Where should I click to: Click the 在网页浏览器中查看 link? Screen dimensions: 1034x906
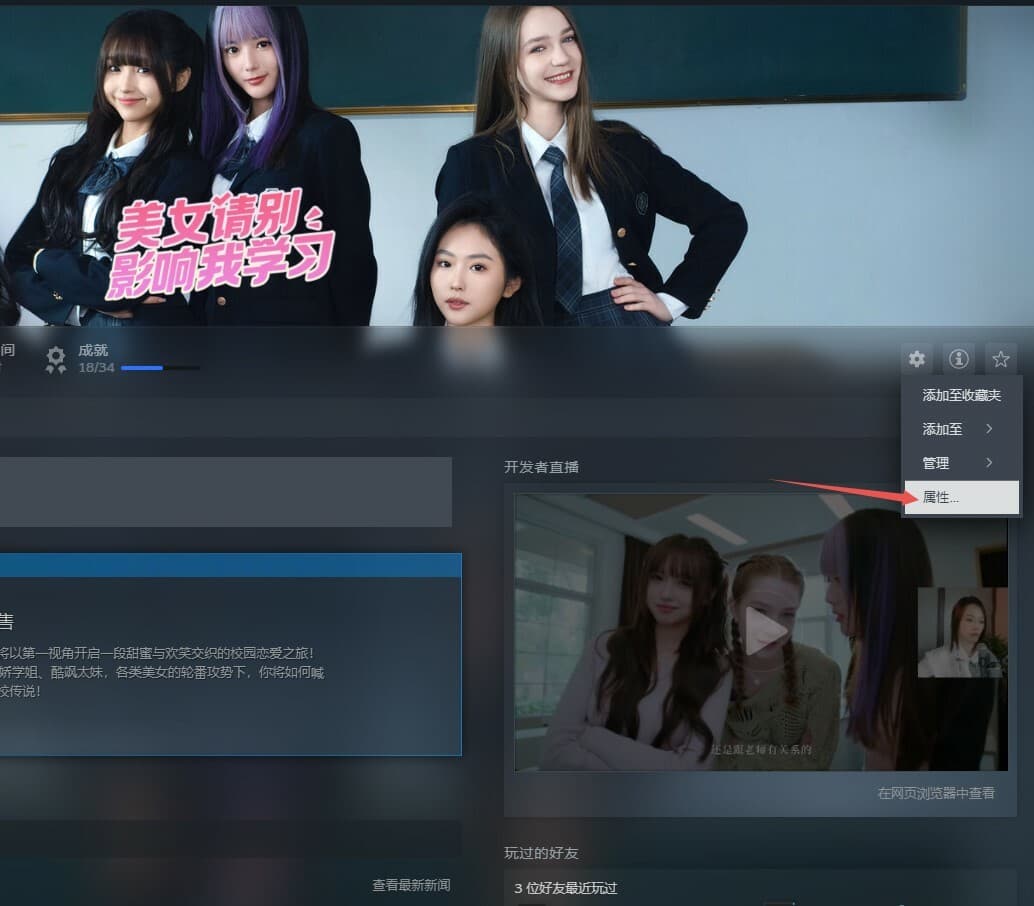pyautogui.click(x=936, y=793)
